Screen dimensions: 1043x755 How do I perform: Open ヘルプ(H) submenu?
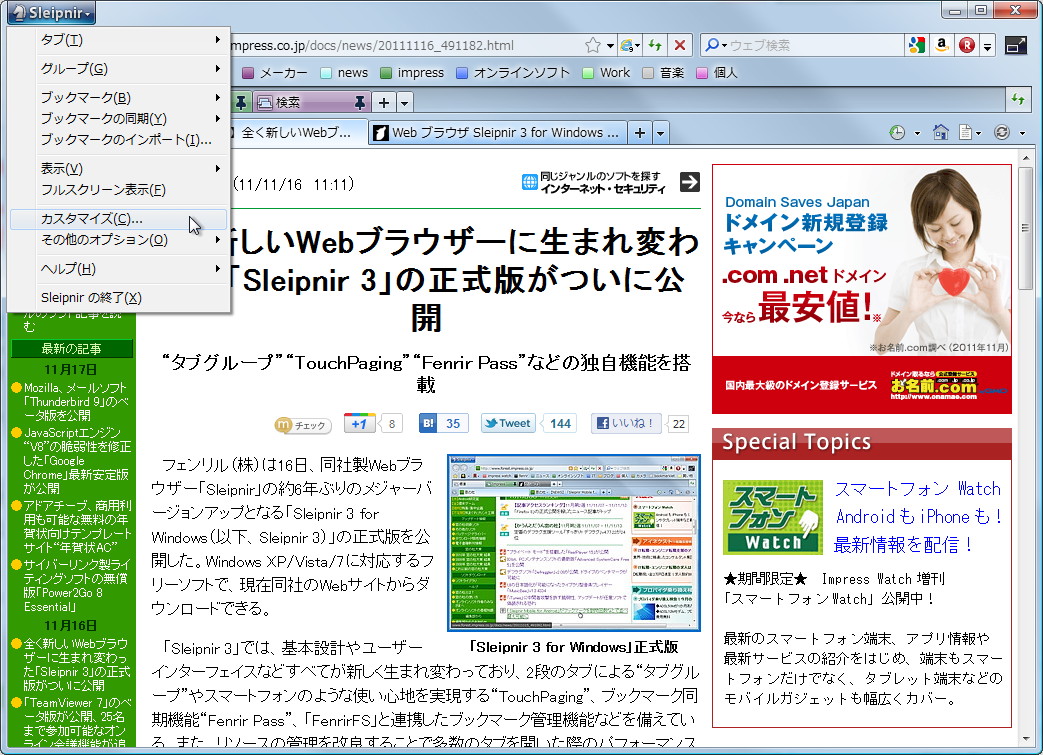coord(119,269)
